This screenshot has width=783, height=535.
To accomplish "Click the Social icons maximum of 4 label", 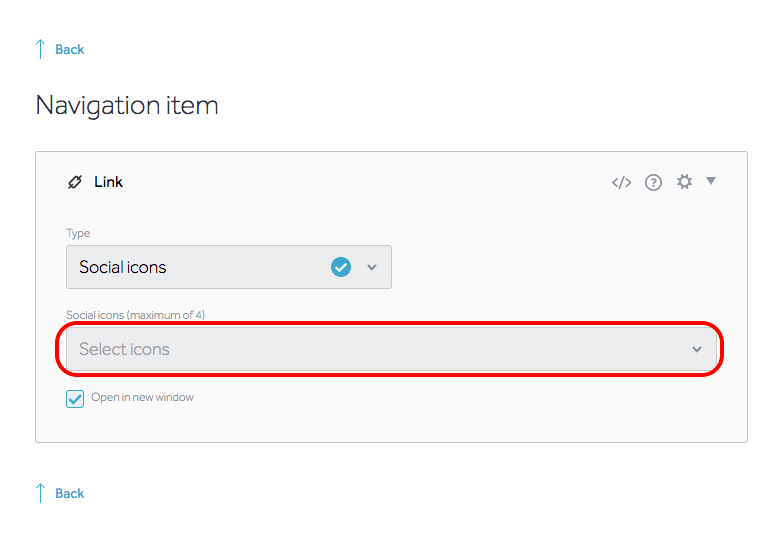I will [x=135, y=315].
